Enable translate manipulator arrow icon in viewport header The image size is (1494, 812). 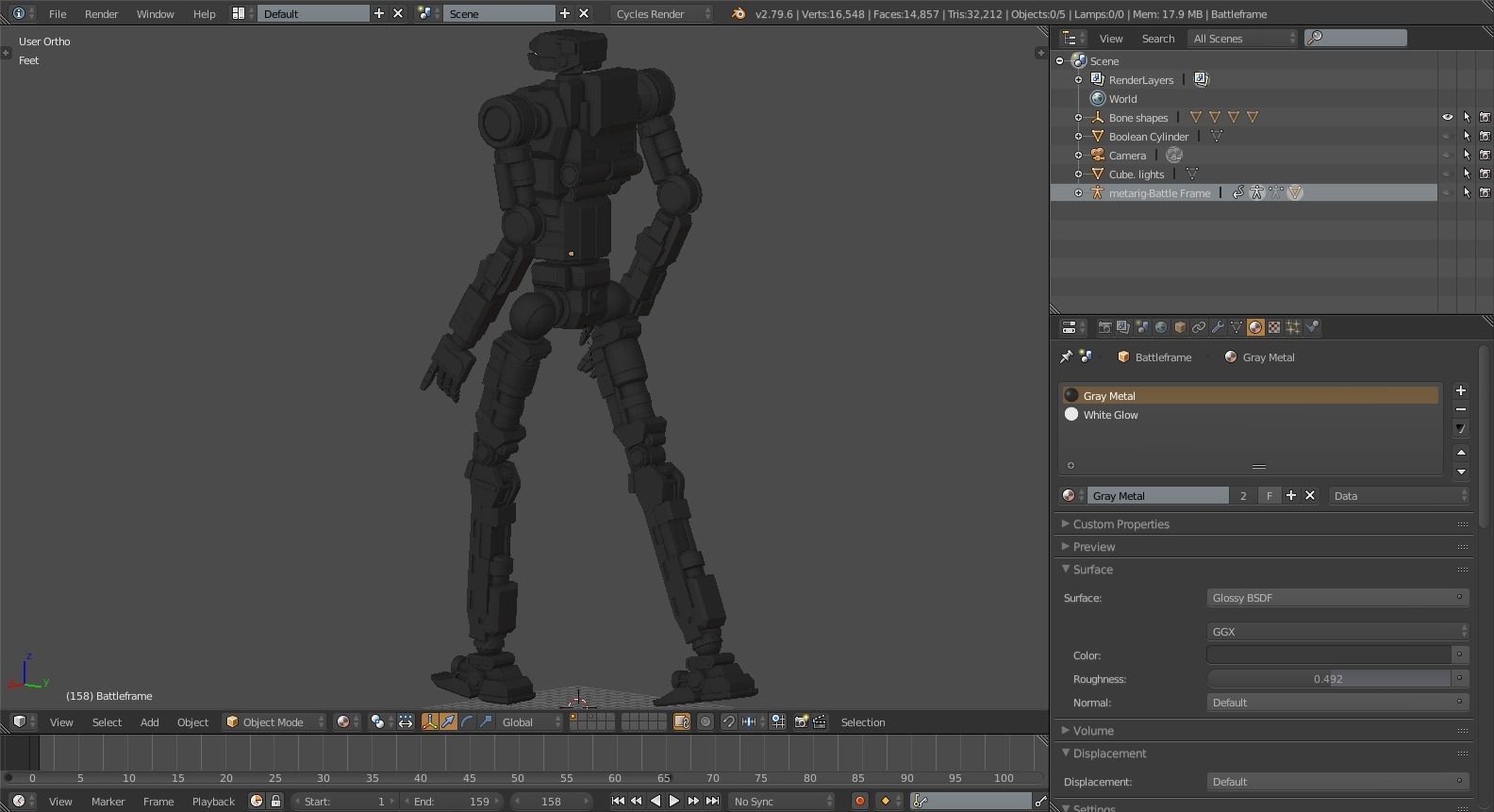point(448,721)
